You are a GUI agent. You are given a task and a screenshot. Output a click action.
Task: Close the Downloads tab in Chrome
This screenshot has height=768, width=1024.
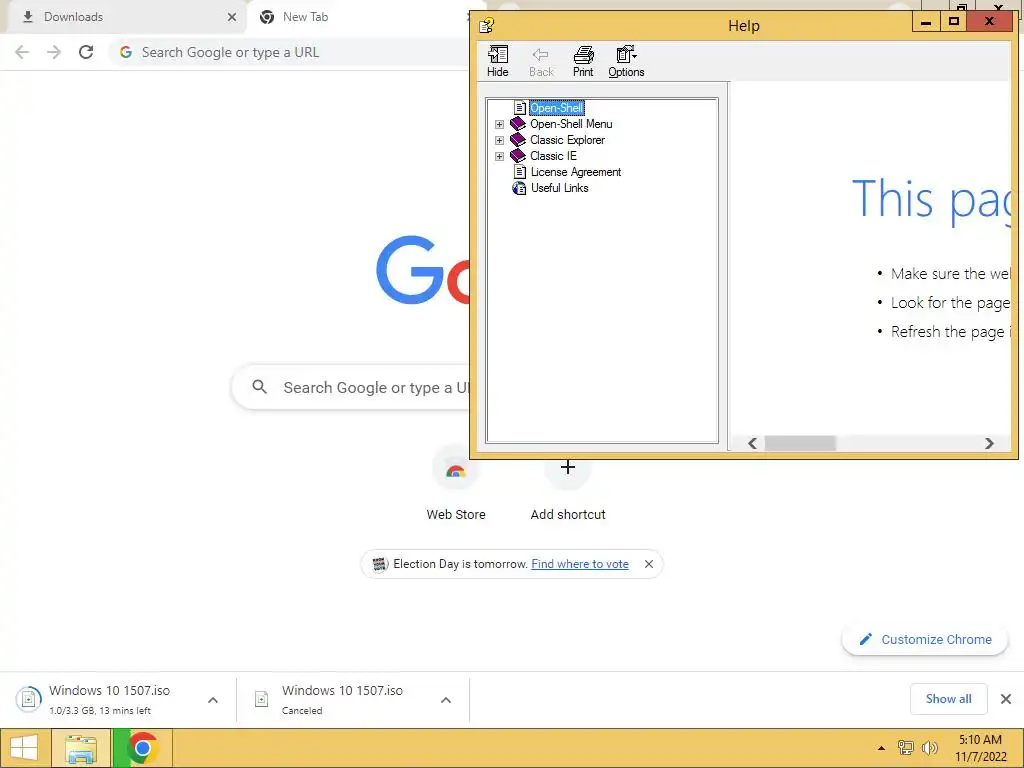pyautogui.click(x=232, y=17)
